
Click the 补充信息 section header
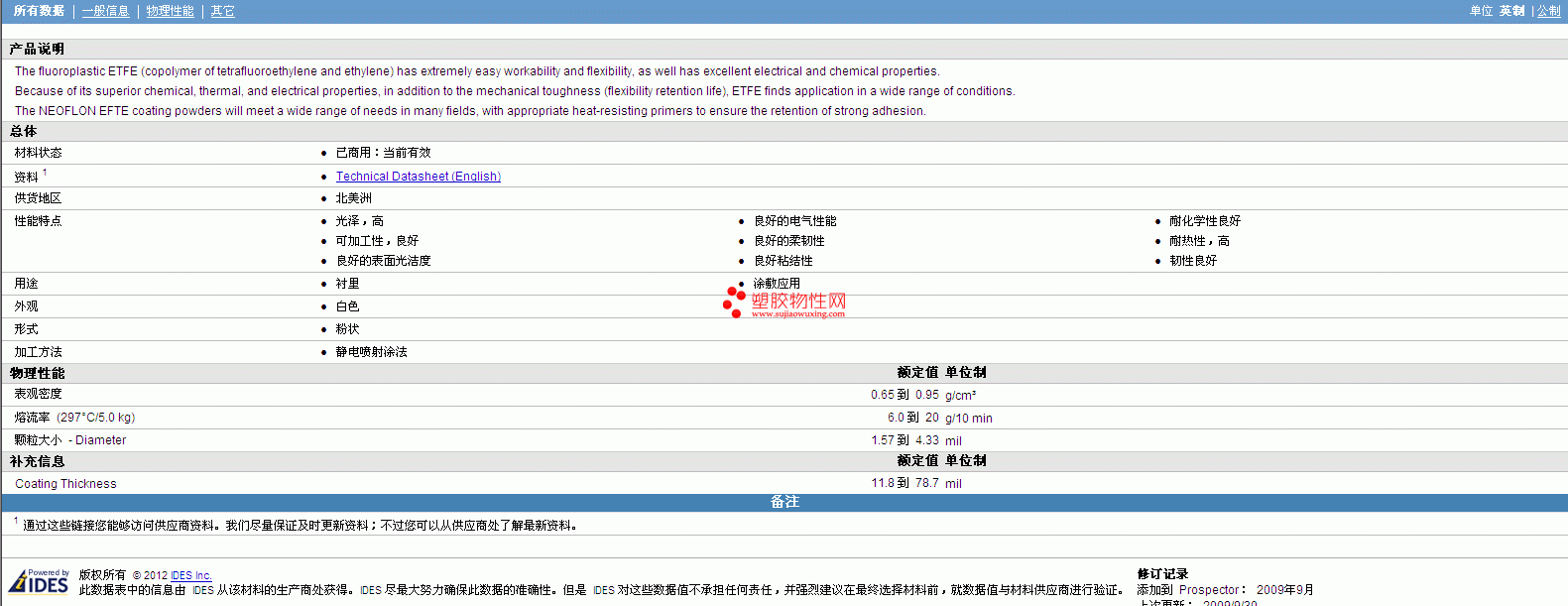tap(37, 461)
